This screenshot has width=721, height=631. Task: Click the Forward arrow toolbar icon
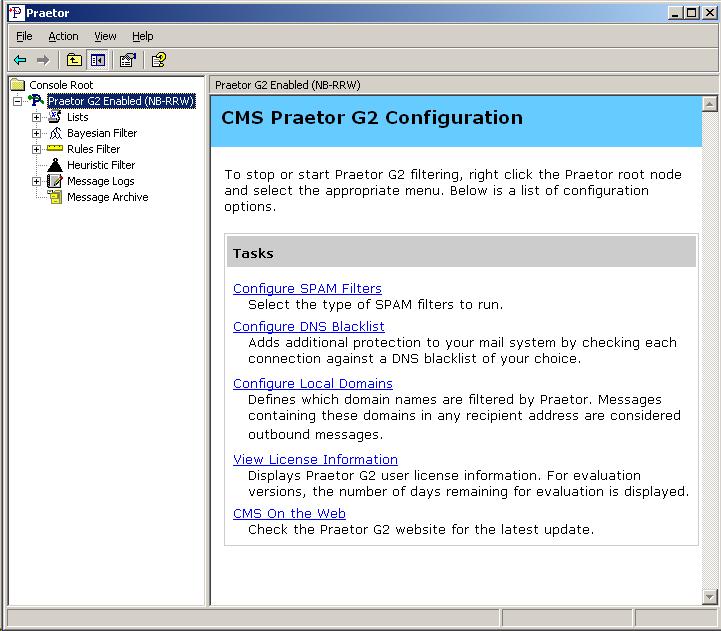tap(43, 60)
